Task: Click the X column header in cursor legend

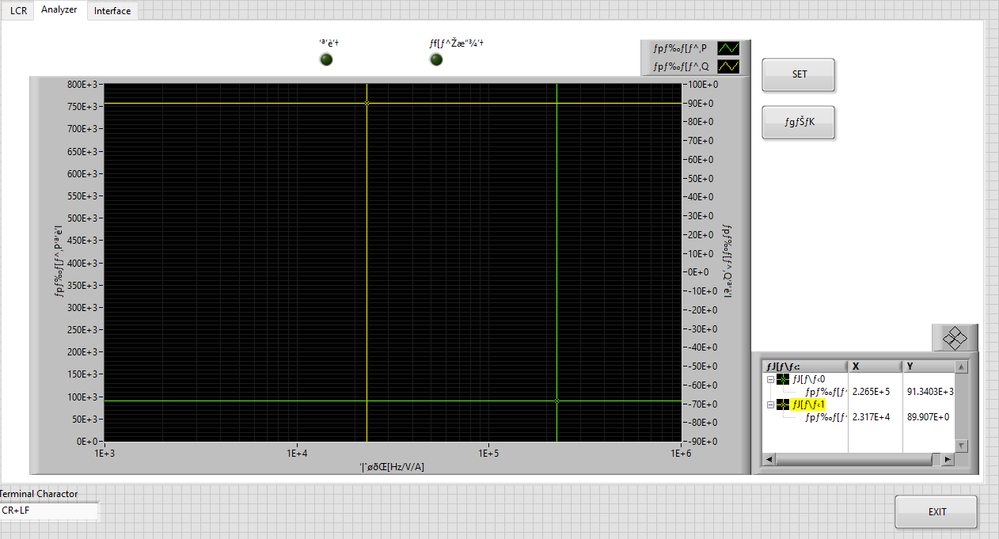Action: (x=874, y=366)
